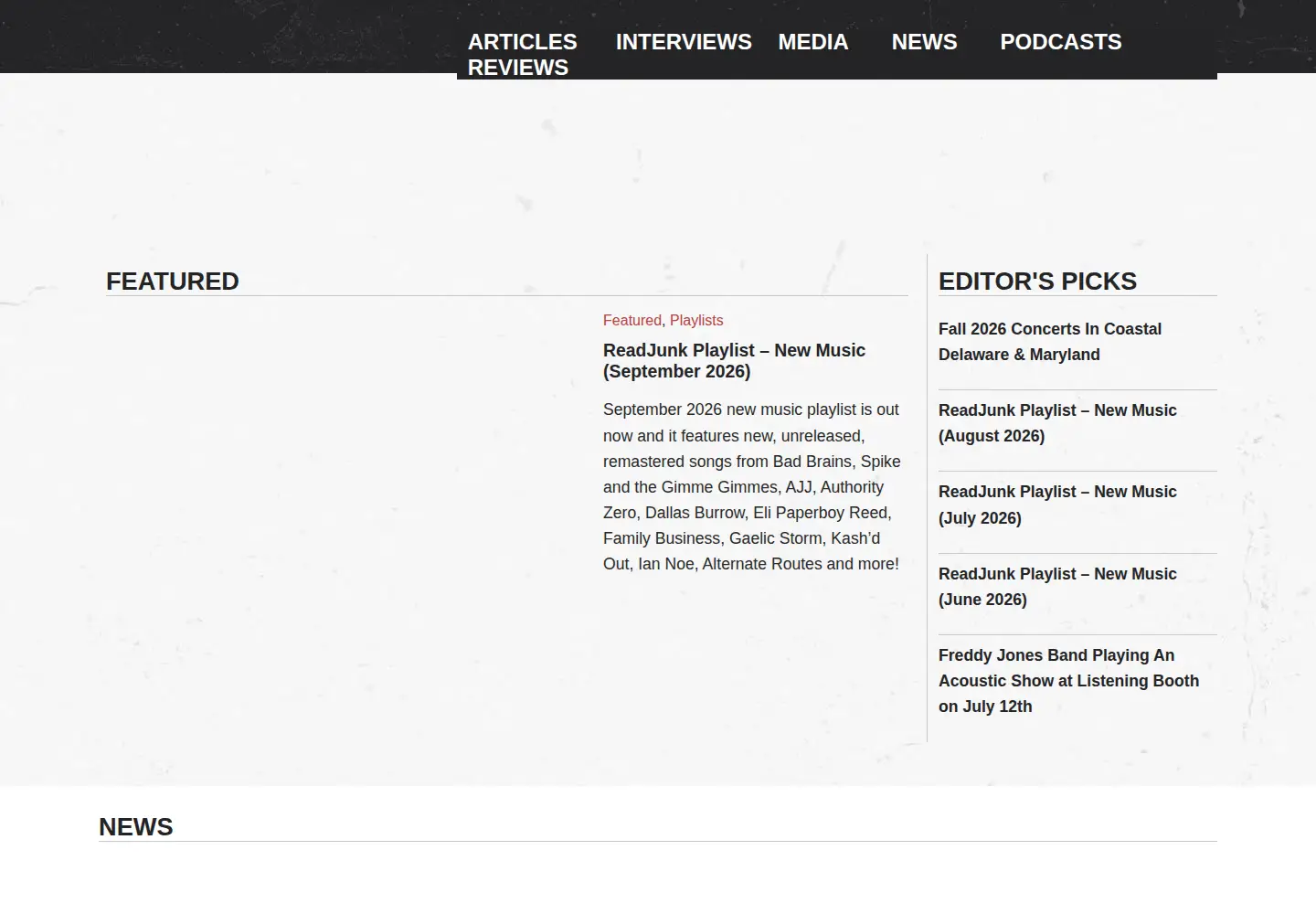Open the Interviews menu item
The image size is (1316, 914).
[x=684, y=42]
